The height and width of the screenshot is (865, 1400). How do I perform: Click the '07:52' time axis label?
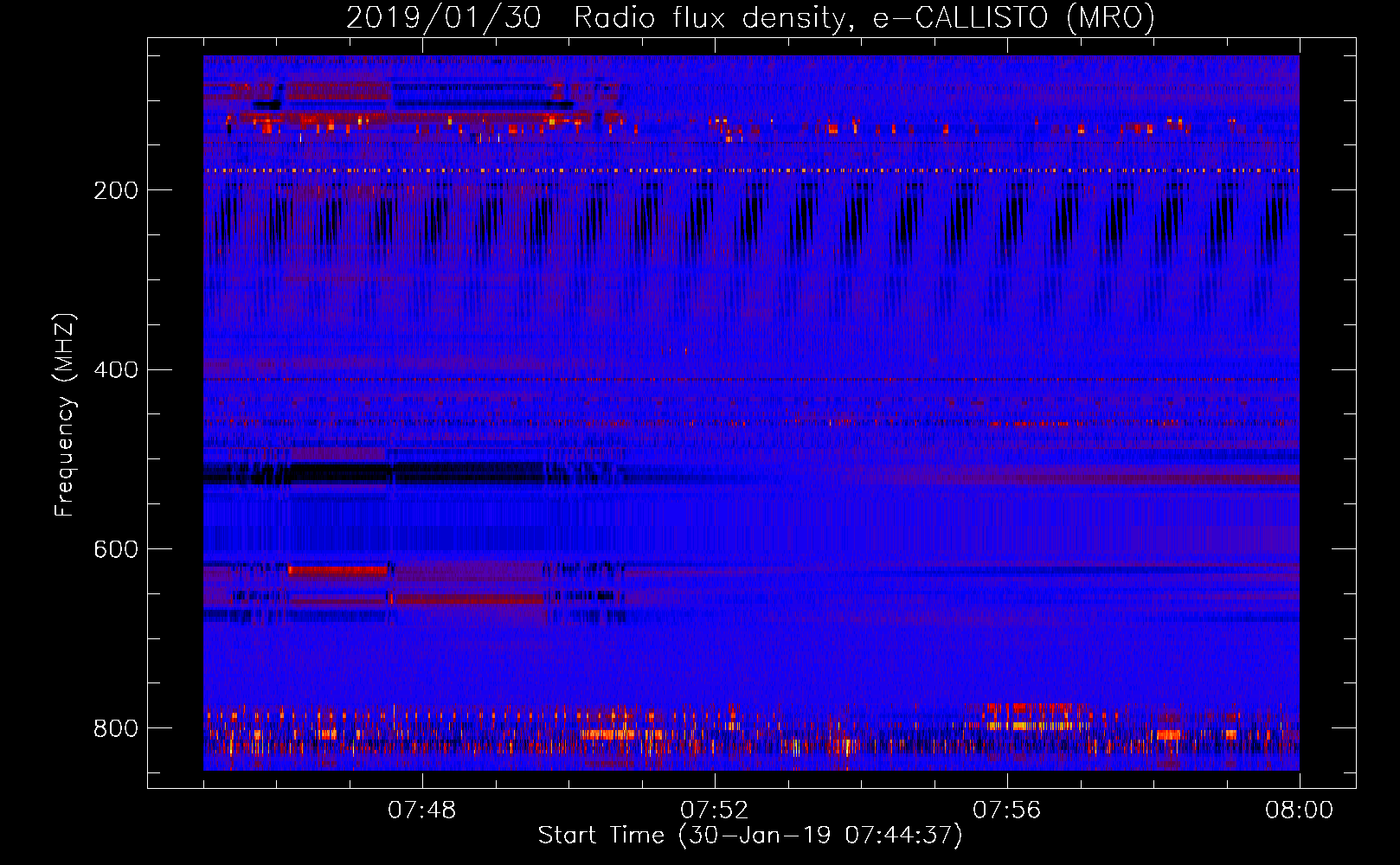[714, 811]
